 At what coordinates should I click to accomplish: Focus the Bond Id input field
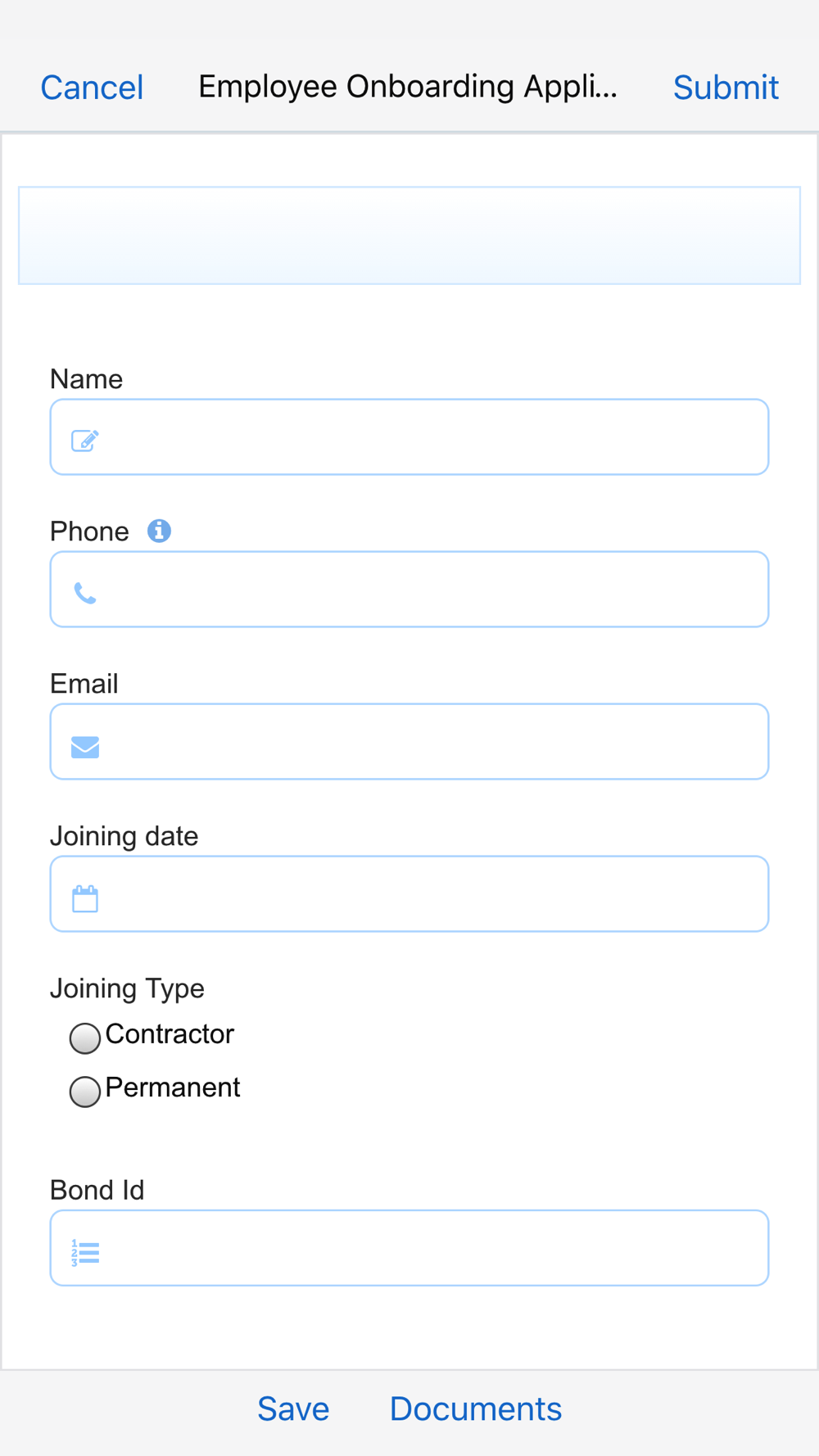pyautogui.click(x=409, y=1248)
